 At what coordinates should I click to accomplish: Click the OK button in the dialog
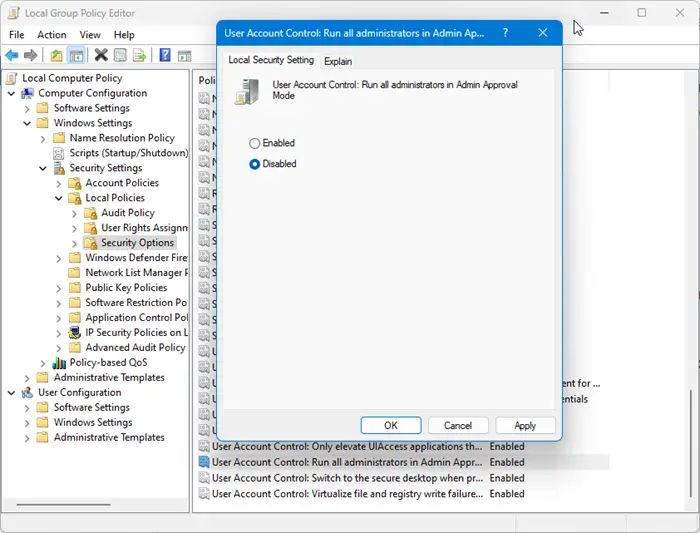click(391, 425)
